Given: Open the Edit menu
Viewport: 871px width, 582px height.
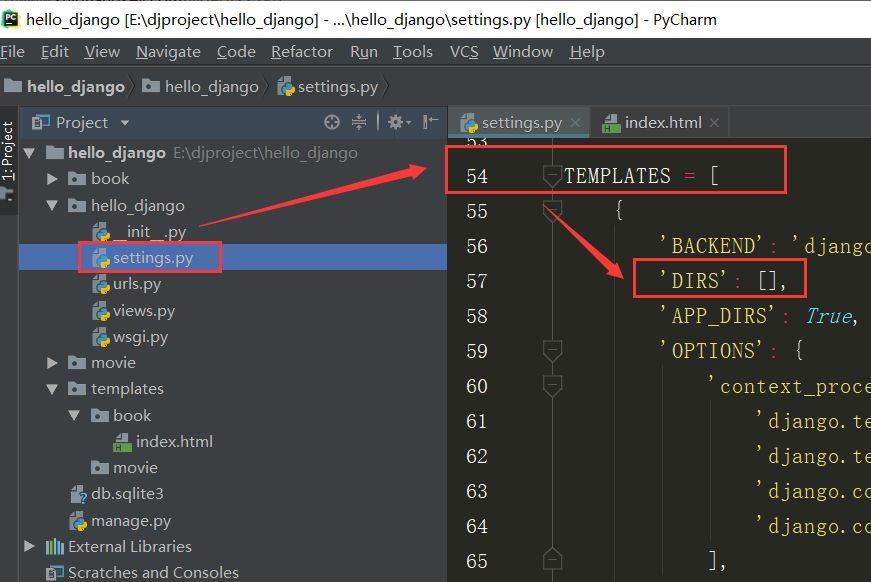Looking at the screenshot, I should point(54,52).
